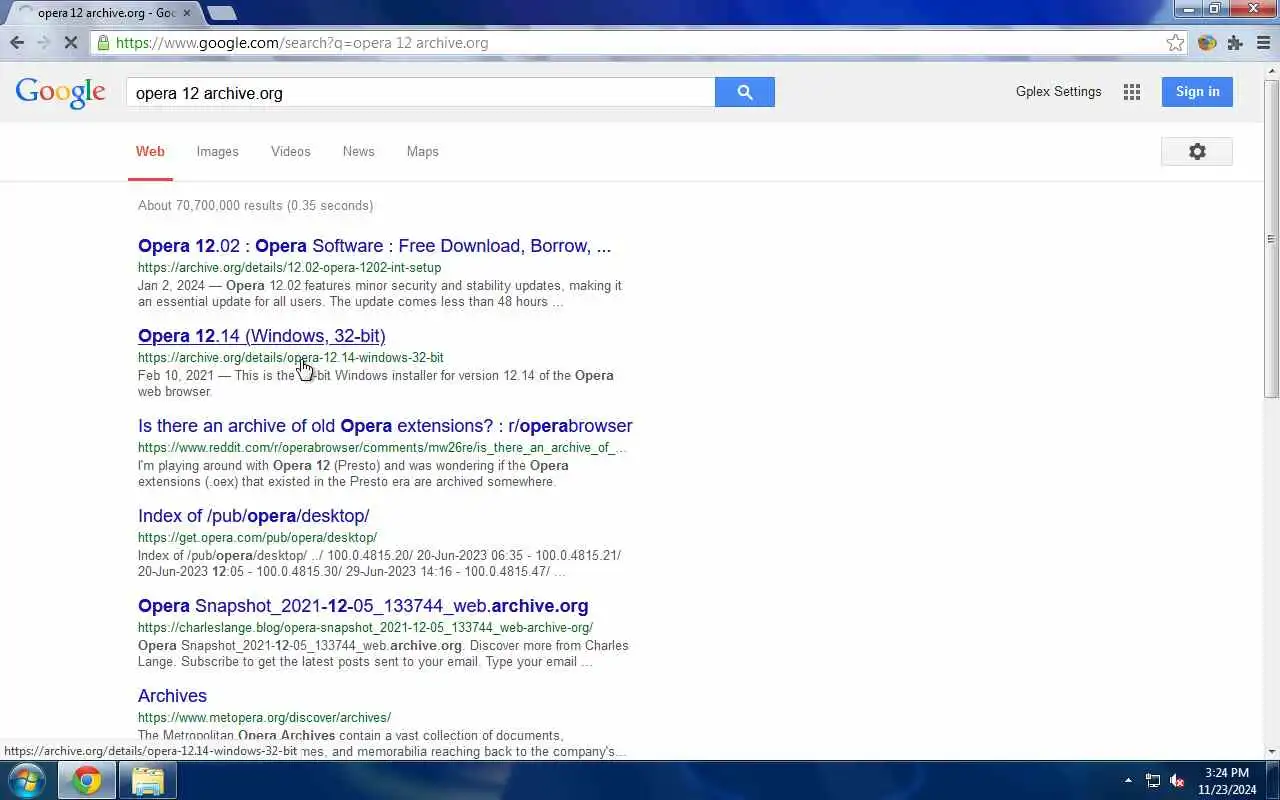Click the get.opera.com/pub/opera/desktop green URL

(x=257, y=538)
